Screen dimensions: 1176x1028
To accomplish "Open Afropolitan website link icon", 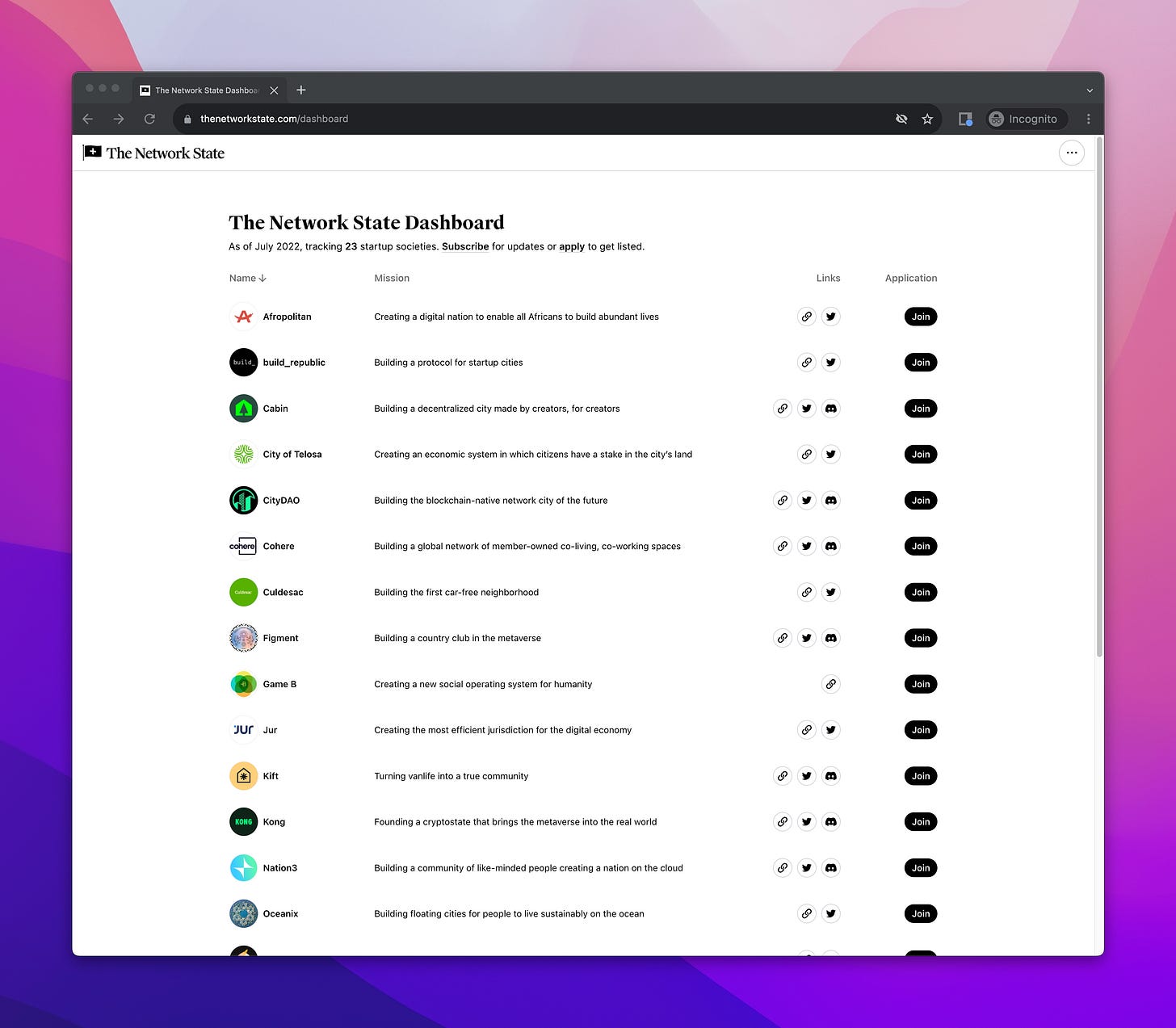I will click(x=806, y=317).
